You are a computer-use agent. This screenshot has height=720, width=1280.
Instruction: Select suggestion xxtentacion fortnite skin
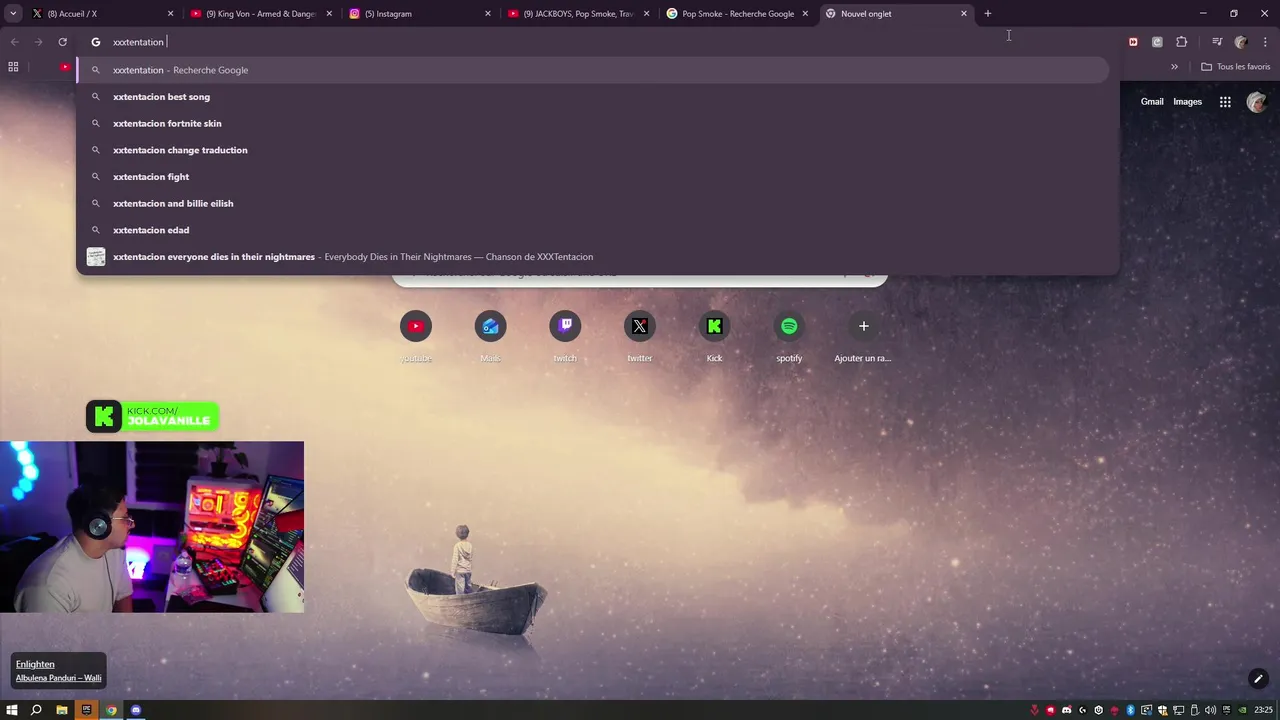[x=592, y=123]
